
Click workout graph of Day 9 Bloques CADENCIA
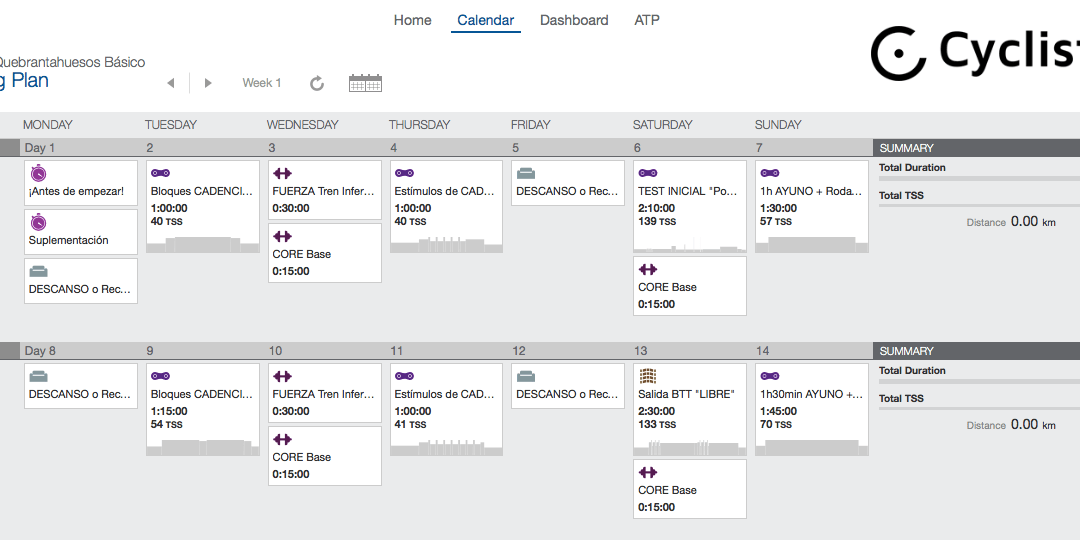(x=202, y=448)
